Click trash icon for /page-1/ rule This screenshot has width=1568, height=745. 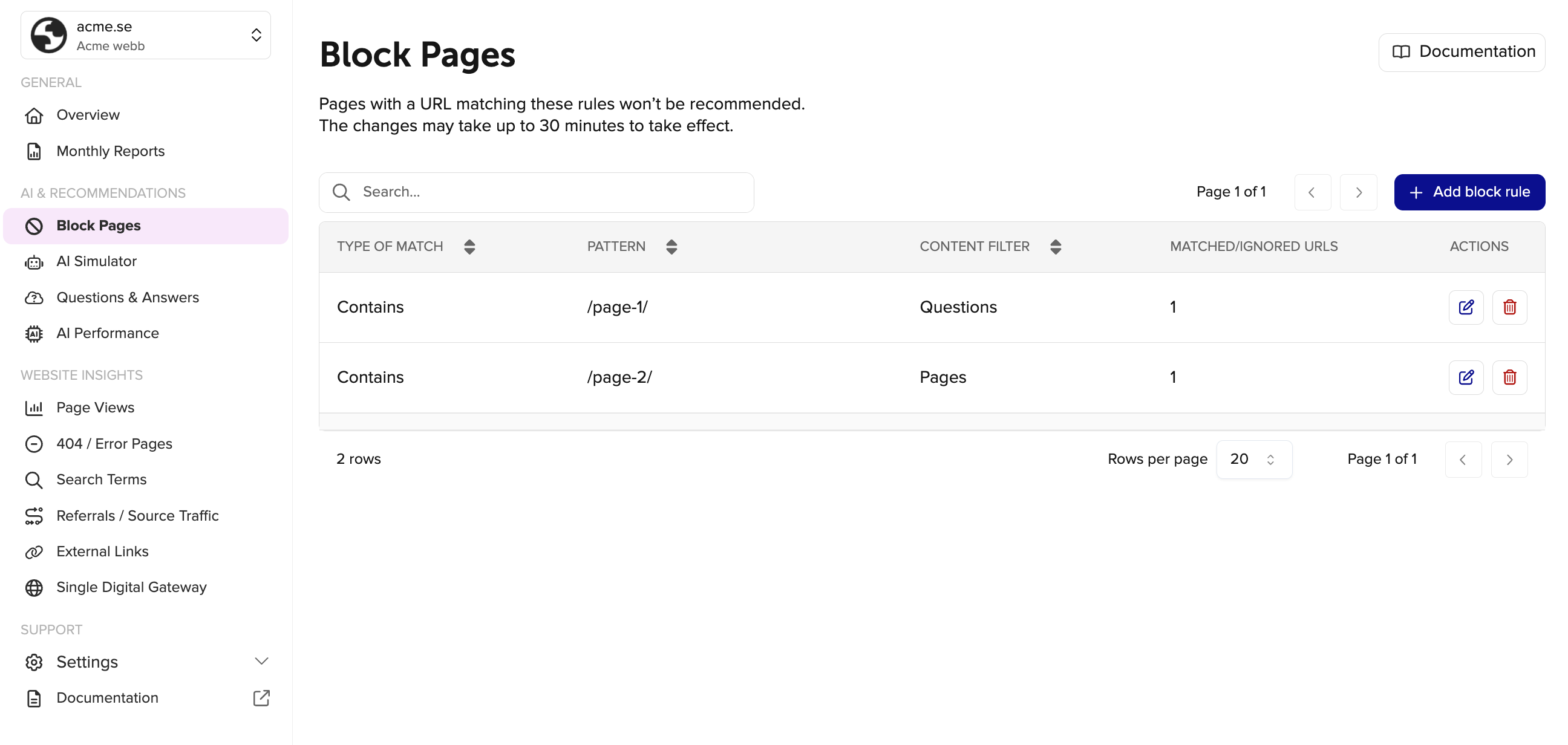coord(1509,307)
